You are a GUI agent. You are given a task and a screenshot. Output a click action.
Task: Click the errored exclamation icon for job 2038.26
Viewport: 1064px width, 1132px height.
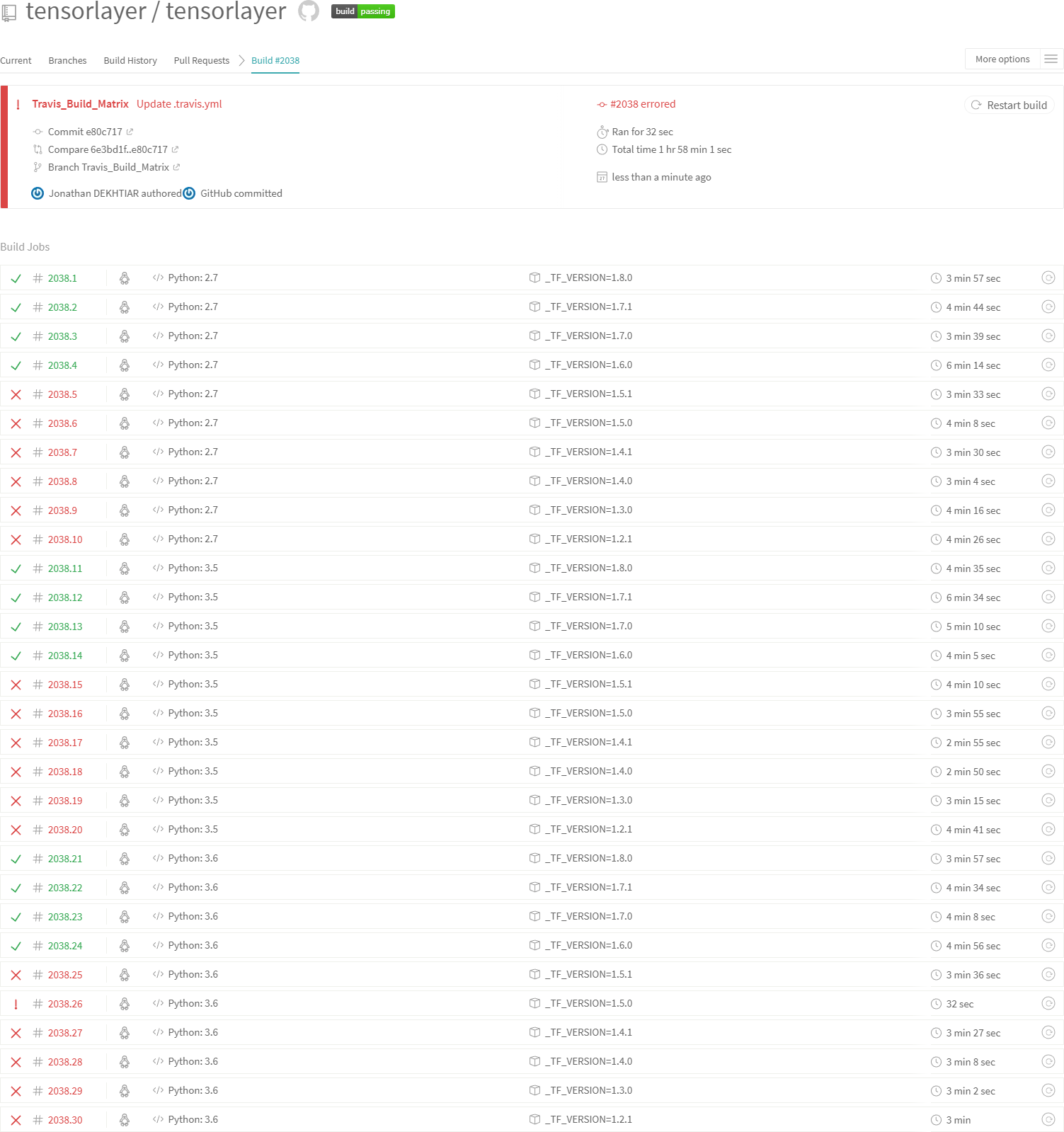tap(16, 1004)
